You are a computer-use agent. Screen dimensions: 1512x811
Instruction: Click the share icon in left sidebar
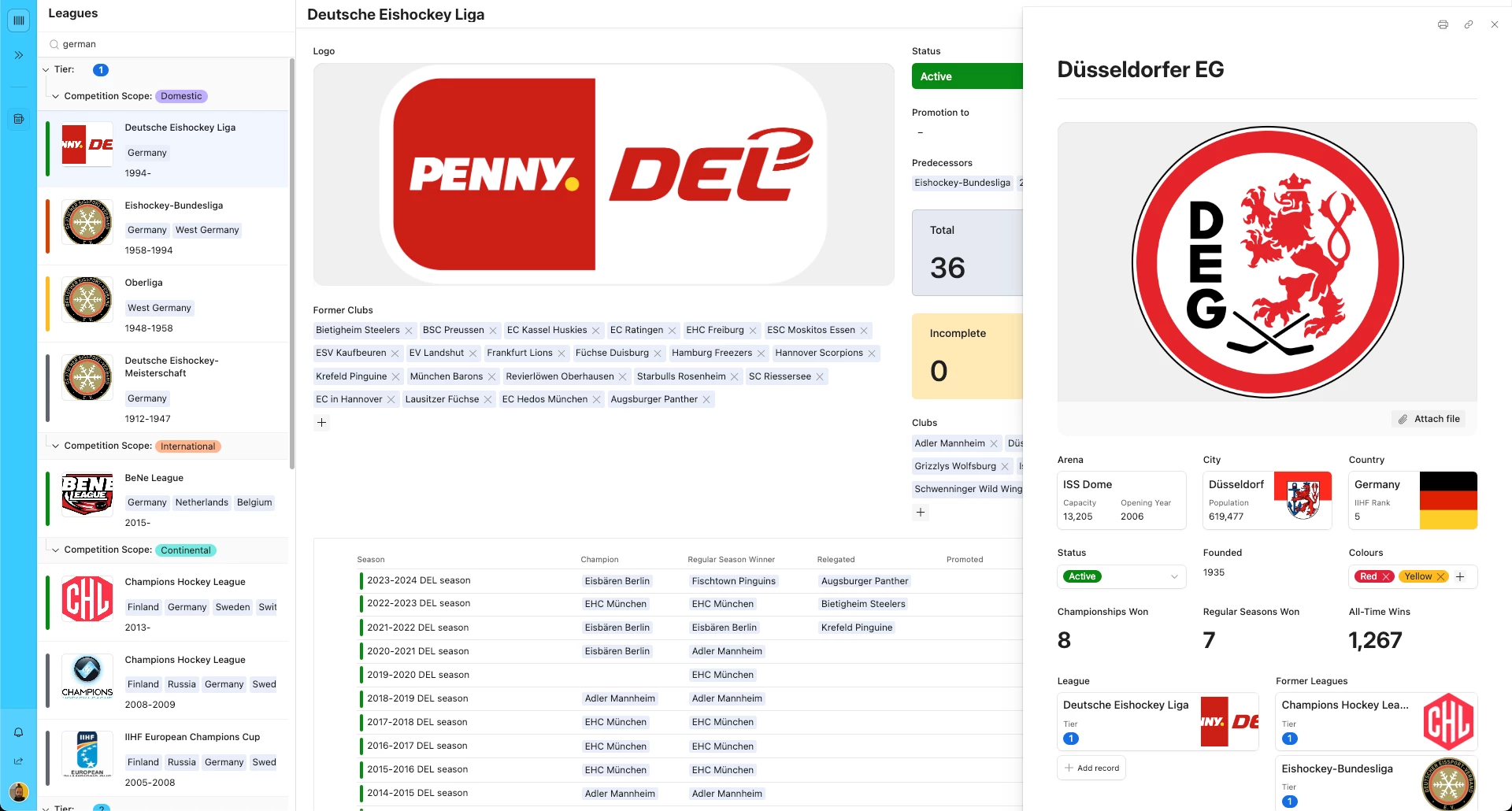(19, 761)
